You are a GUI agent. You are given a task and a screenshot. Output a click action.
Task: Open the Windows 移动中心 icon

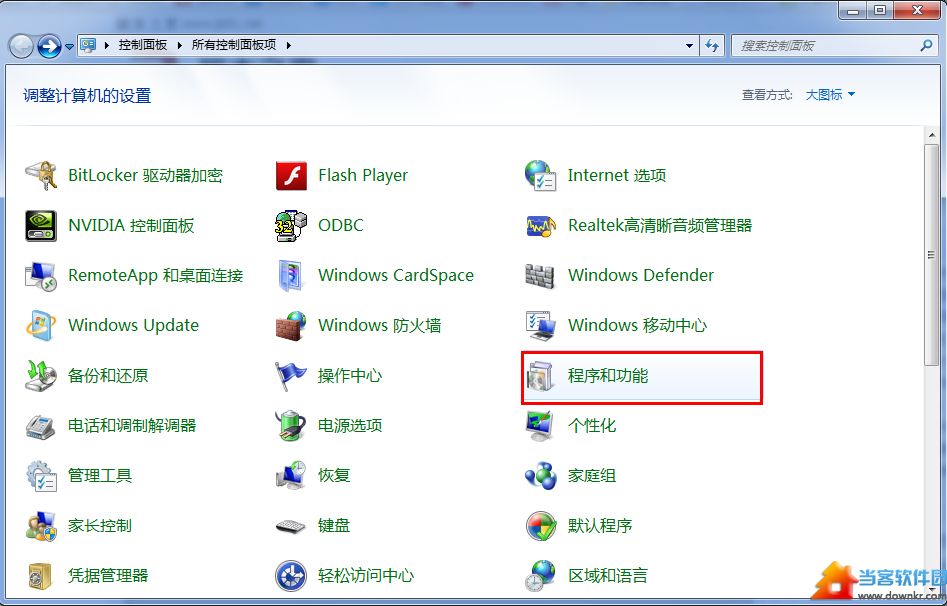541,326
